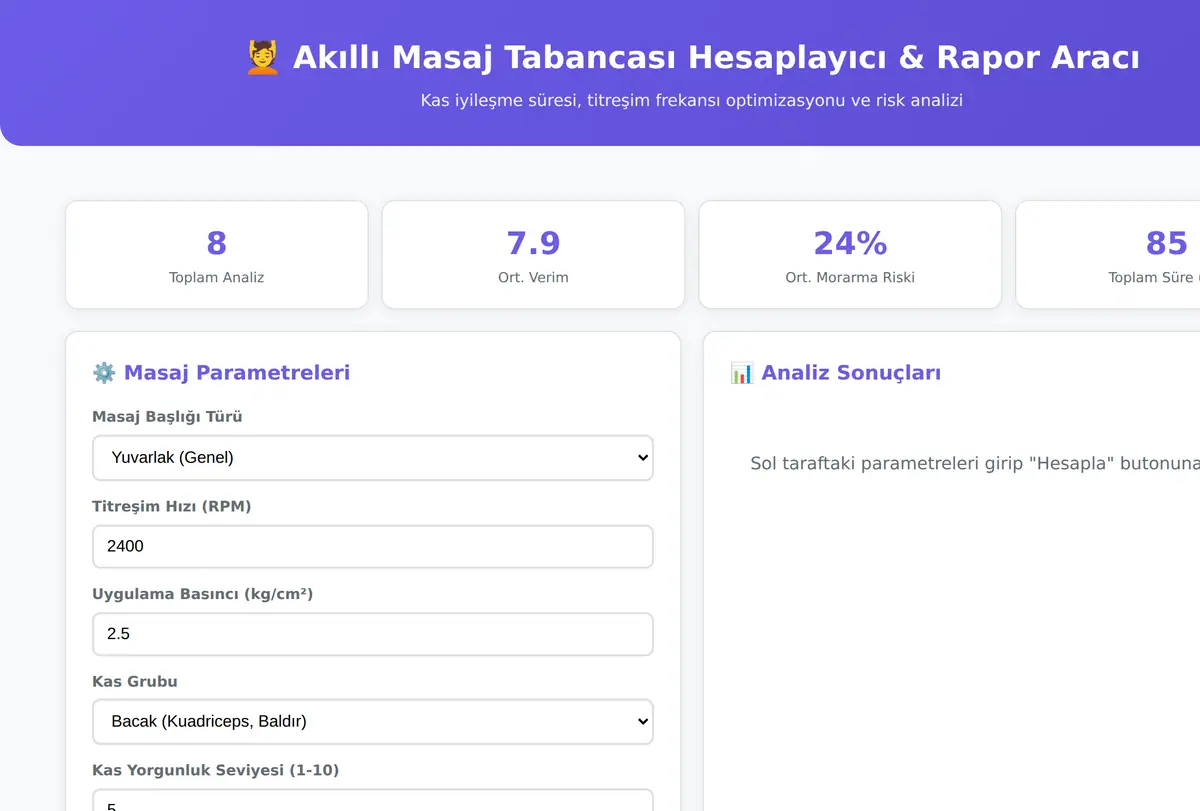Select the Ort. Morarma Riski card
This screenshot has height=811, width=1200.
coord(850,255)
